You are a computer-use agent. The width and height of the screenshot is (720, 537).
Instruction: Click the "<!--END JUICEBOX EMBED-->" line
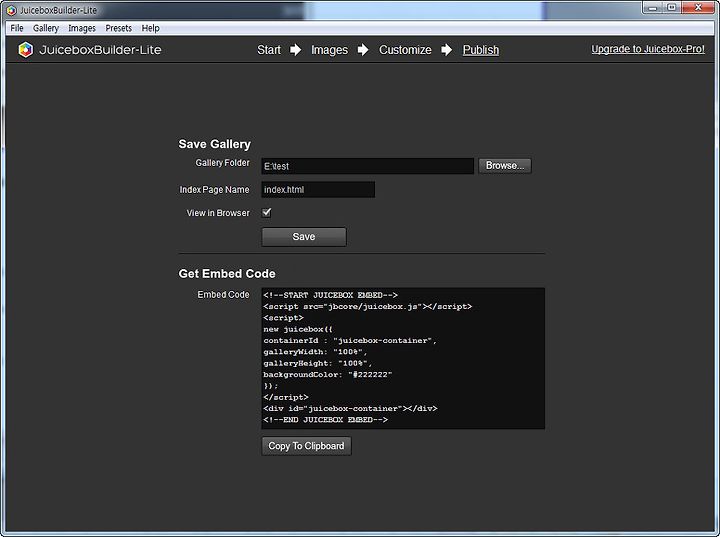coord(325,420)
